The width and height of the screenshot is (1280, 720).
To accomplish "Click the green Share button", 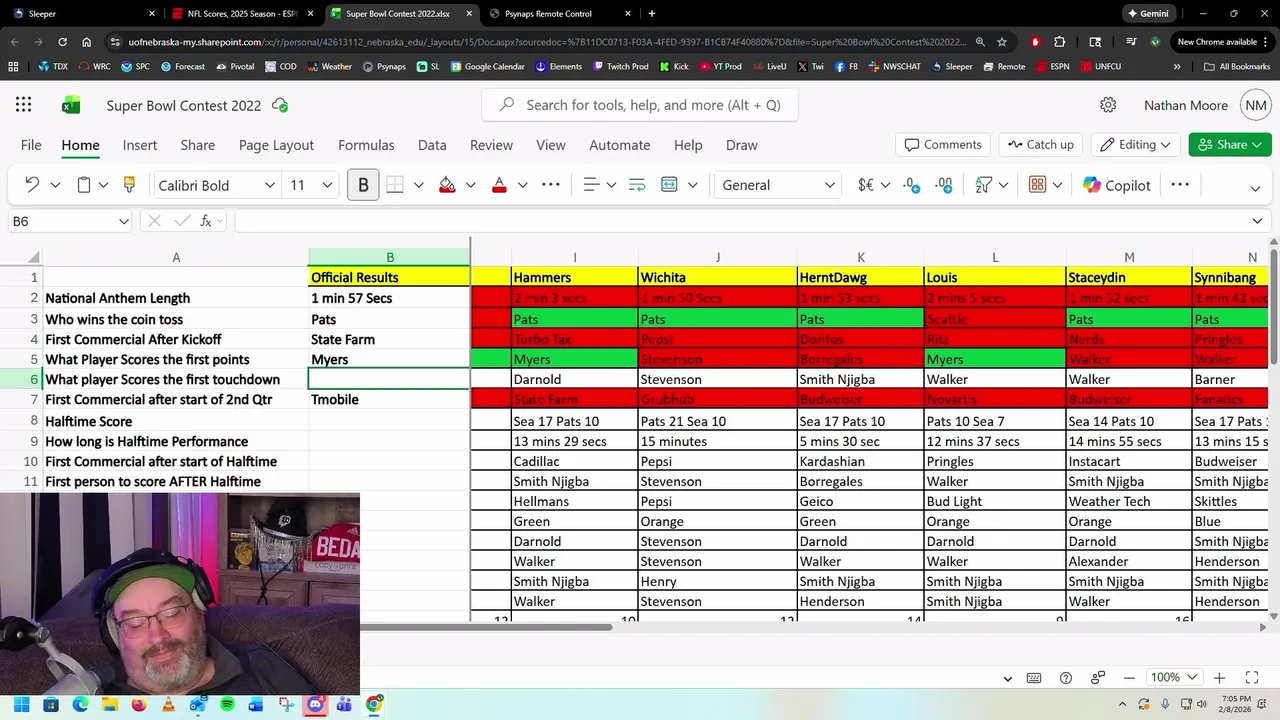I will point(1230,145).
